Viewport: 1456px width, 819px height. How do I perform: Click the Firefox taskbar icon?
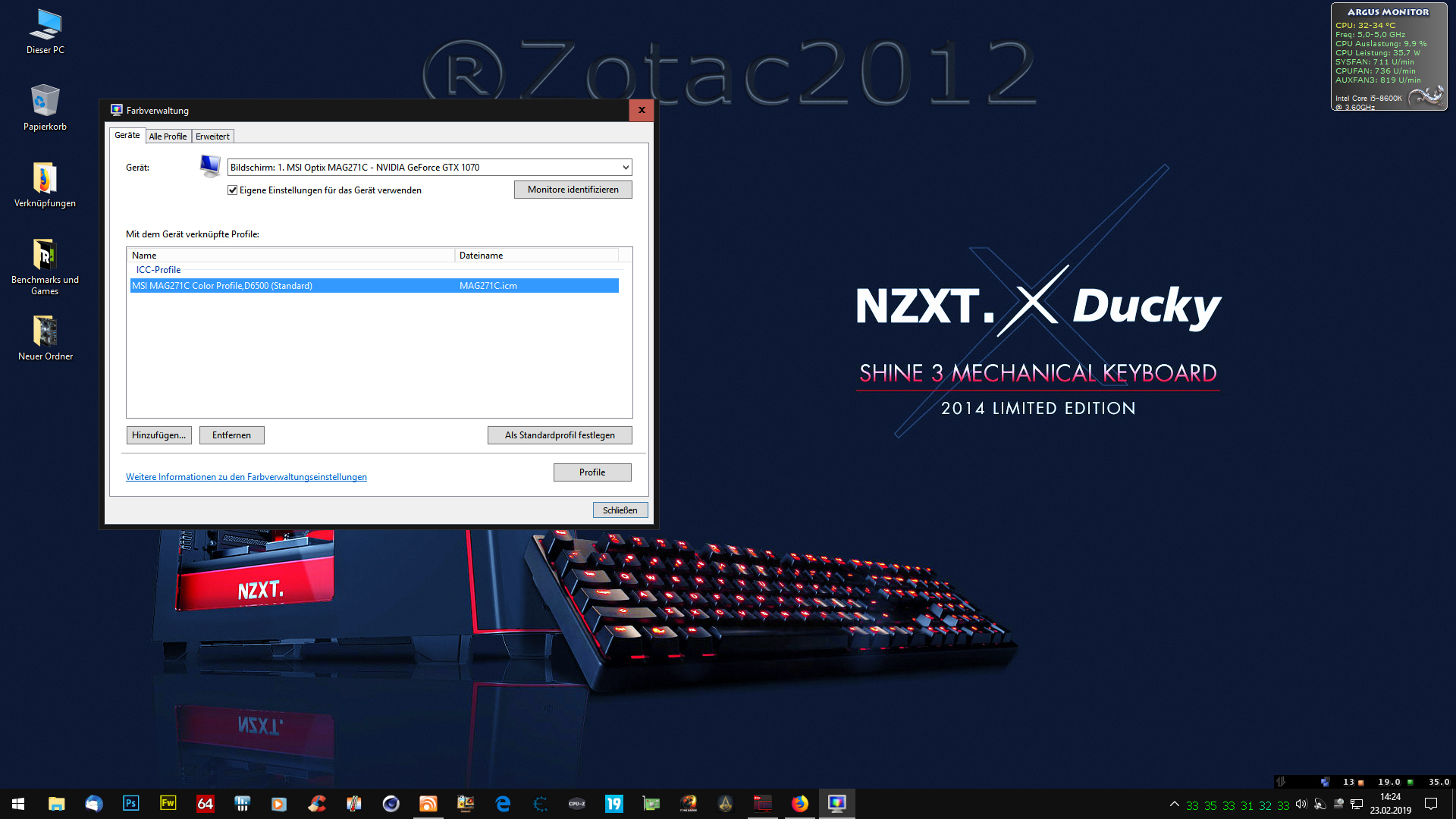[799, 803]
